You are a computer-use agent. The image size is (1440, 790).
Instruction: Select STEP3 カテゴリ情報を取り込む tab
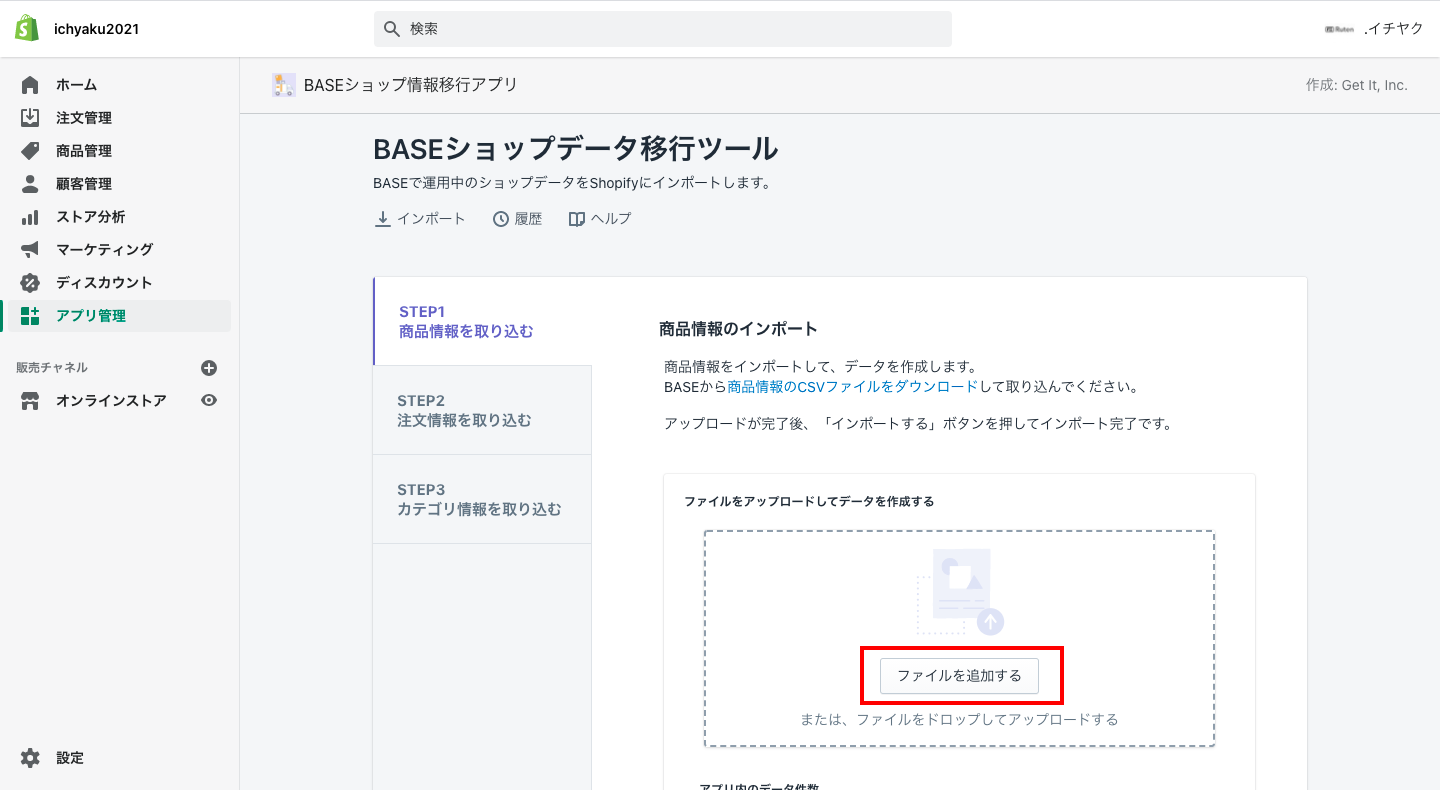482,499
